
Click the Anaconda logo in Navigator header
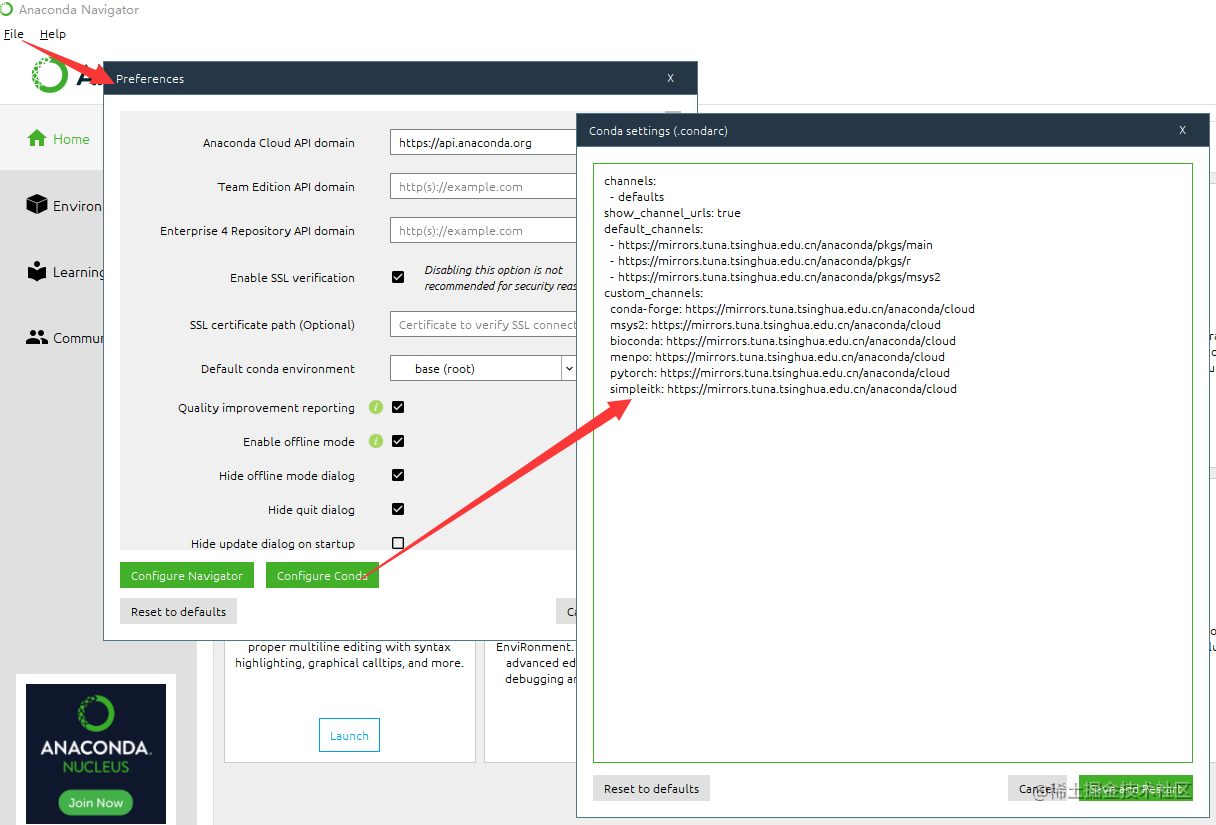tap(50, 76)
